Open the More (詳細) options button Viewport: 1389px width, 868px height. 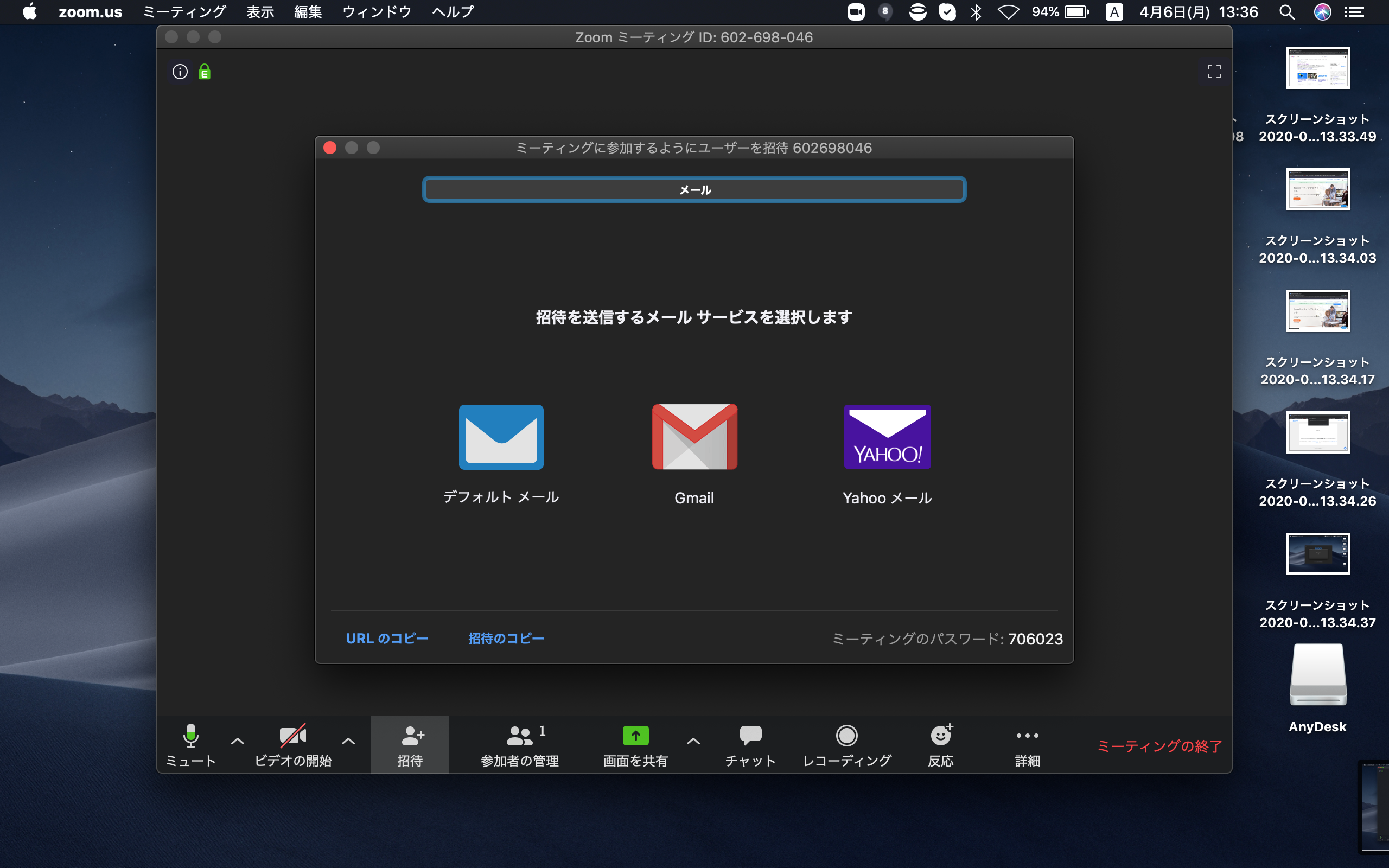[x=1028, y=744]
